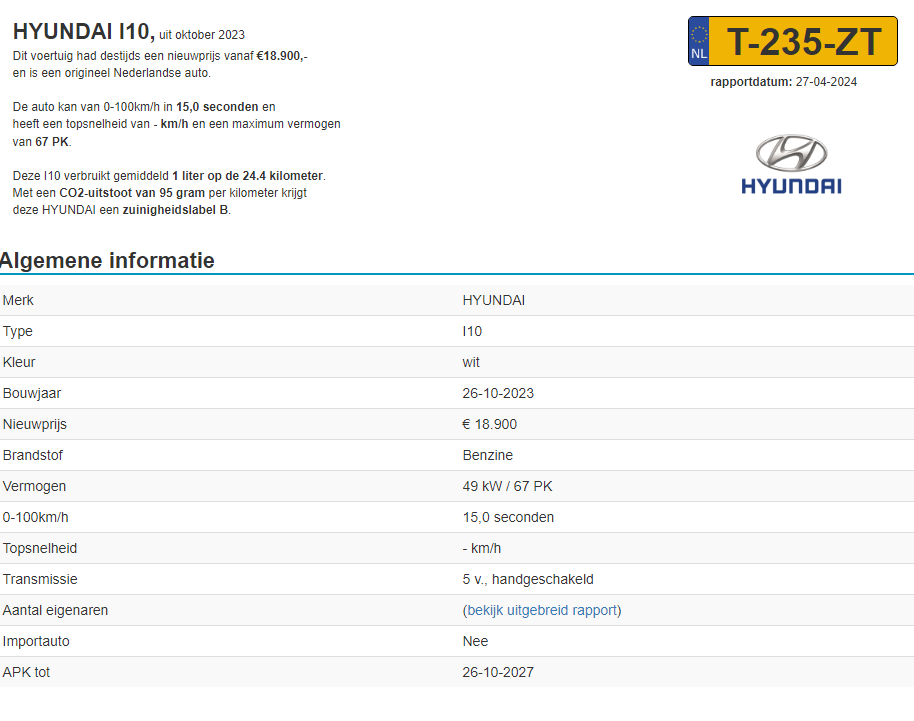Click the 'Vermogen' row label

point(34,486)
